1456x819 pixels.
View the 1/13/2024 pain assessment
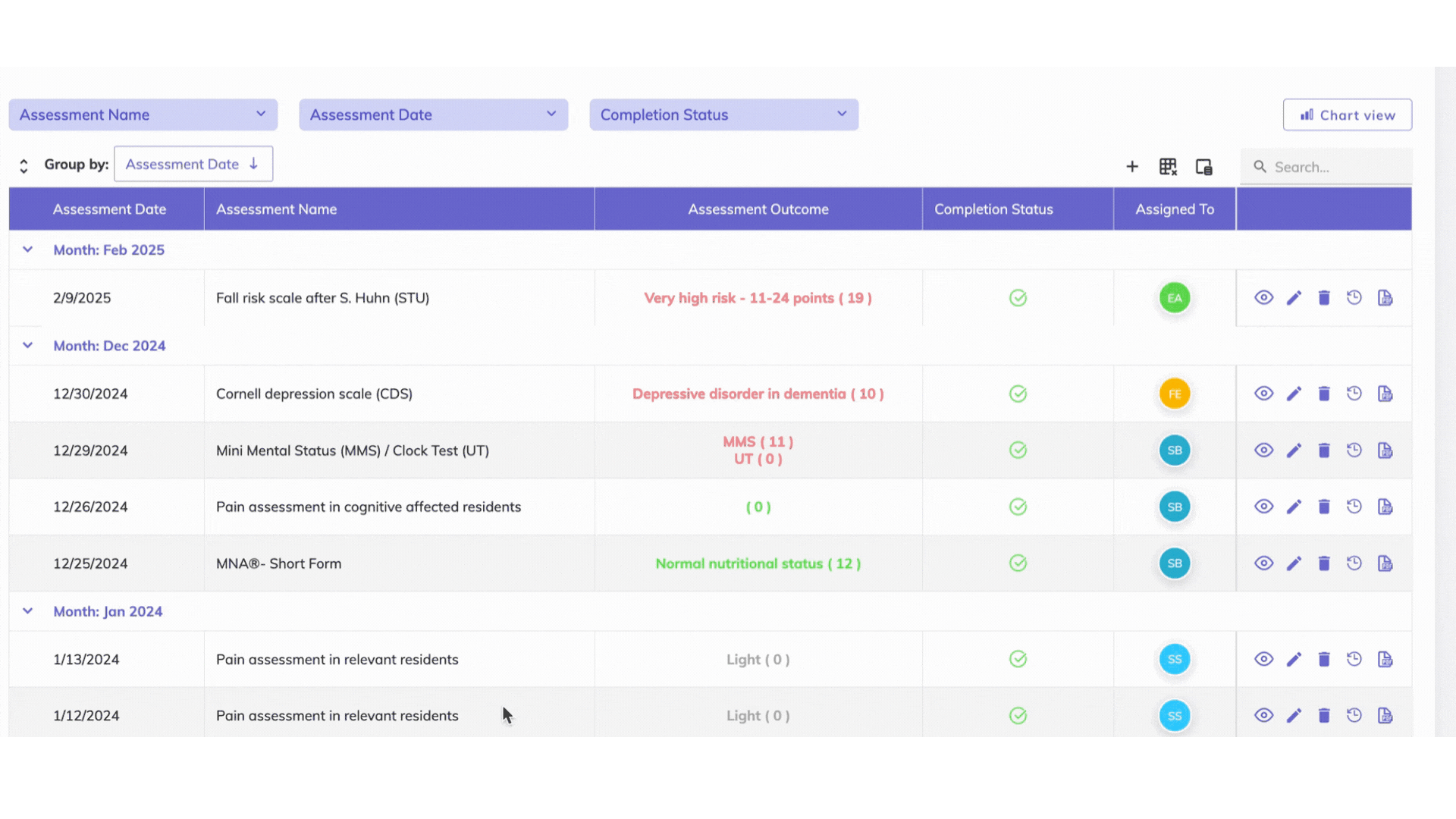[1263, 659]
